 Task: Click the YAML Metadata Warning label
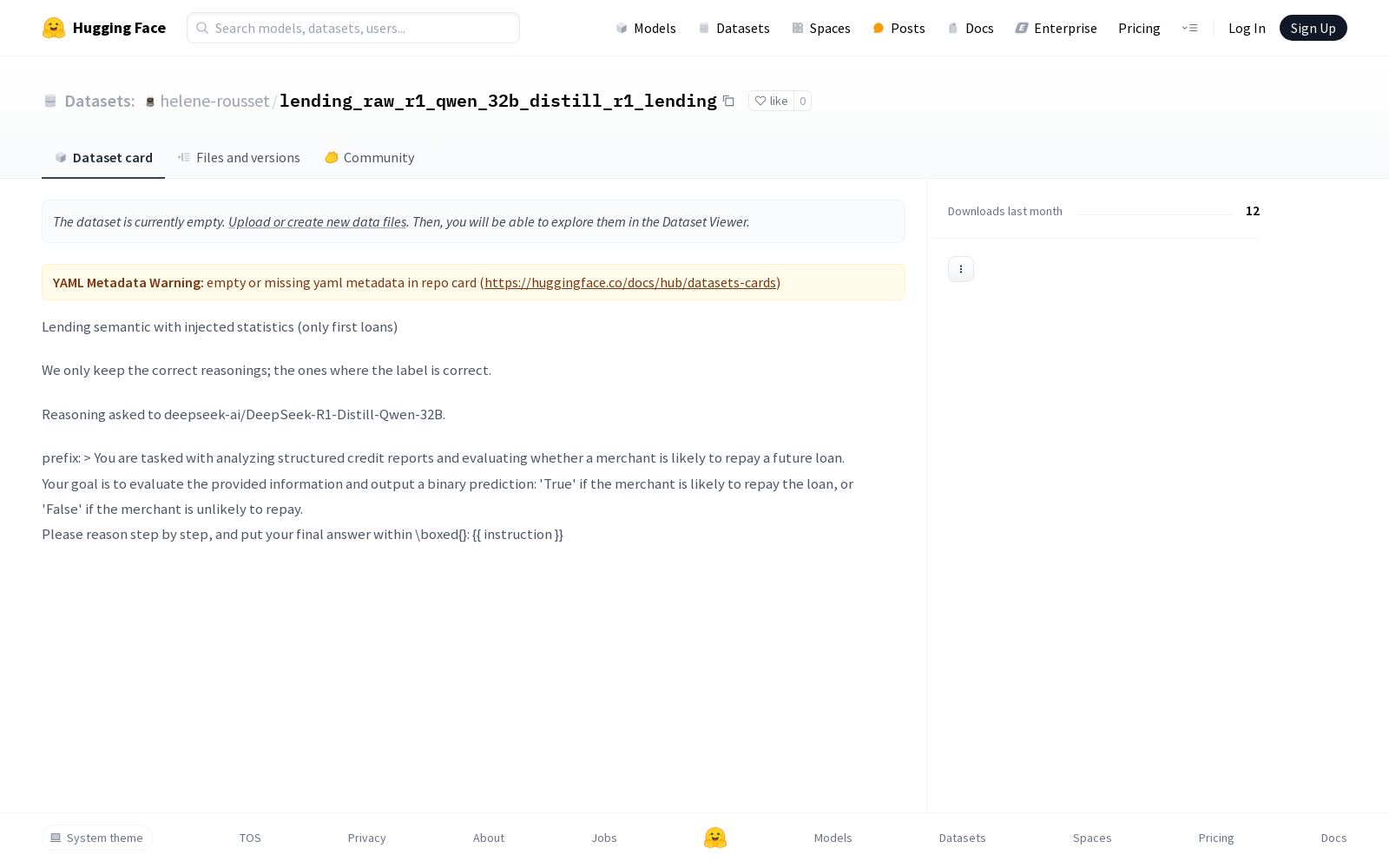tap(128, 282)
